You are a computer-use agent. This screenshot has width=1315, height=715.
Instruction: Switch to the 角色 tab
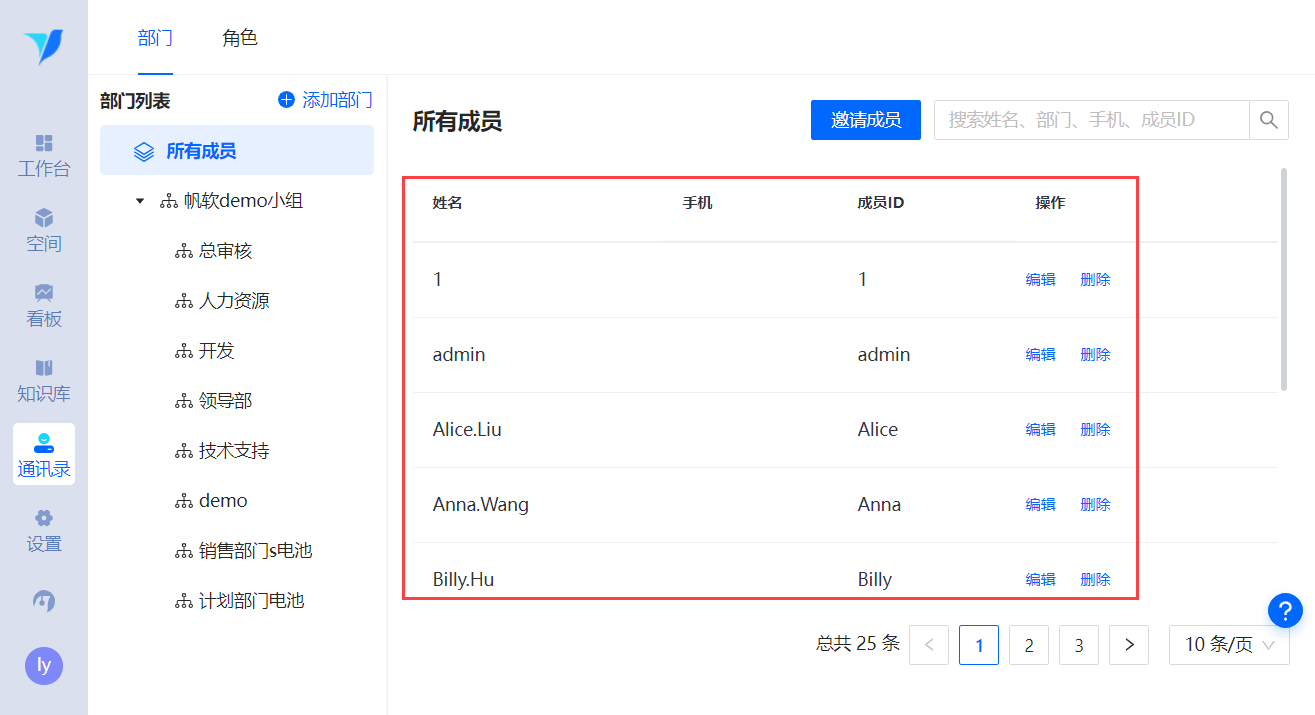240,38
